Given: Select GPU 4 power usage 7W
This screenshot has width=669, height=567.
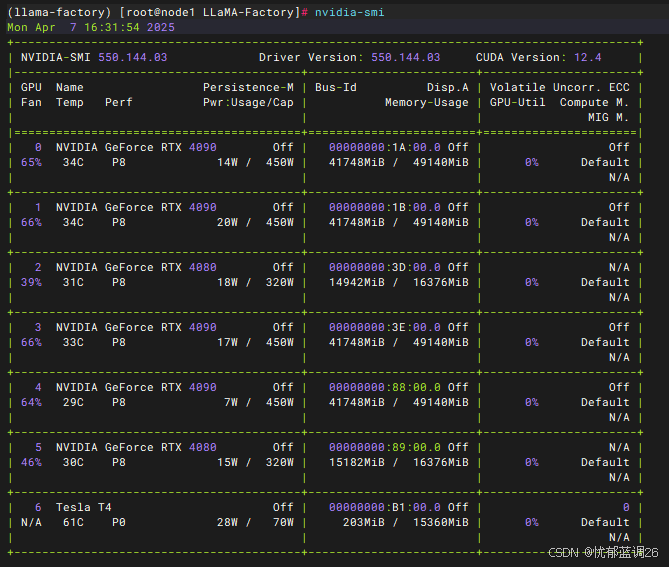Looking at the screenshot, I should (231, 402).
